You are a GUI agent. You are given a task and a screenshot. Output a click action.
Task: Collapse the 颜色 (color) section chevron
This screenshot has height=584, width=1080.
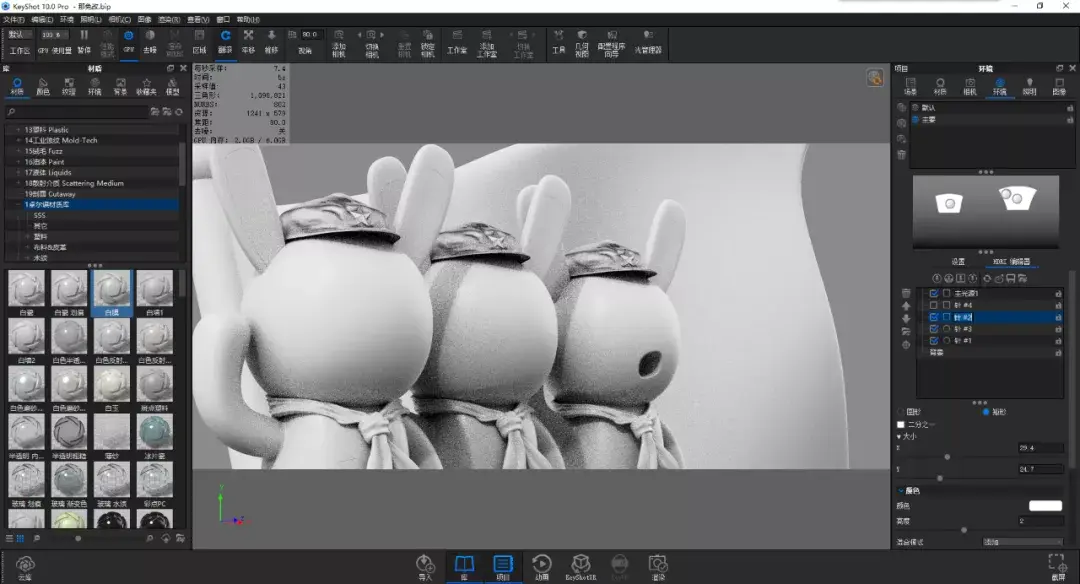[x=901, y=491]
